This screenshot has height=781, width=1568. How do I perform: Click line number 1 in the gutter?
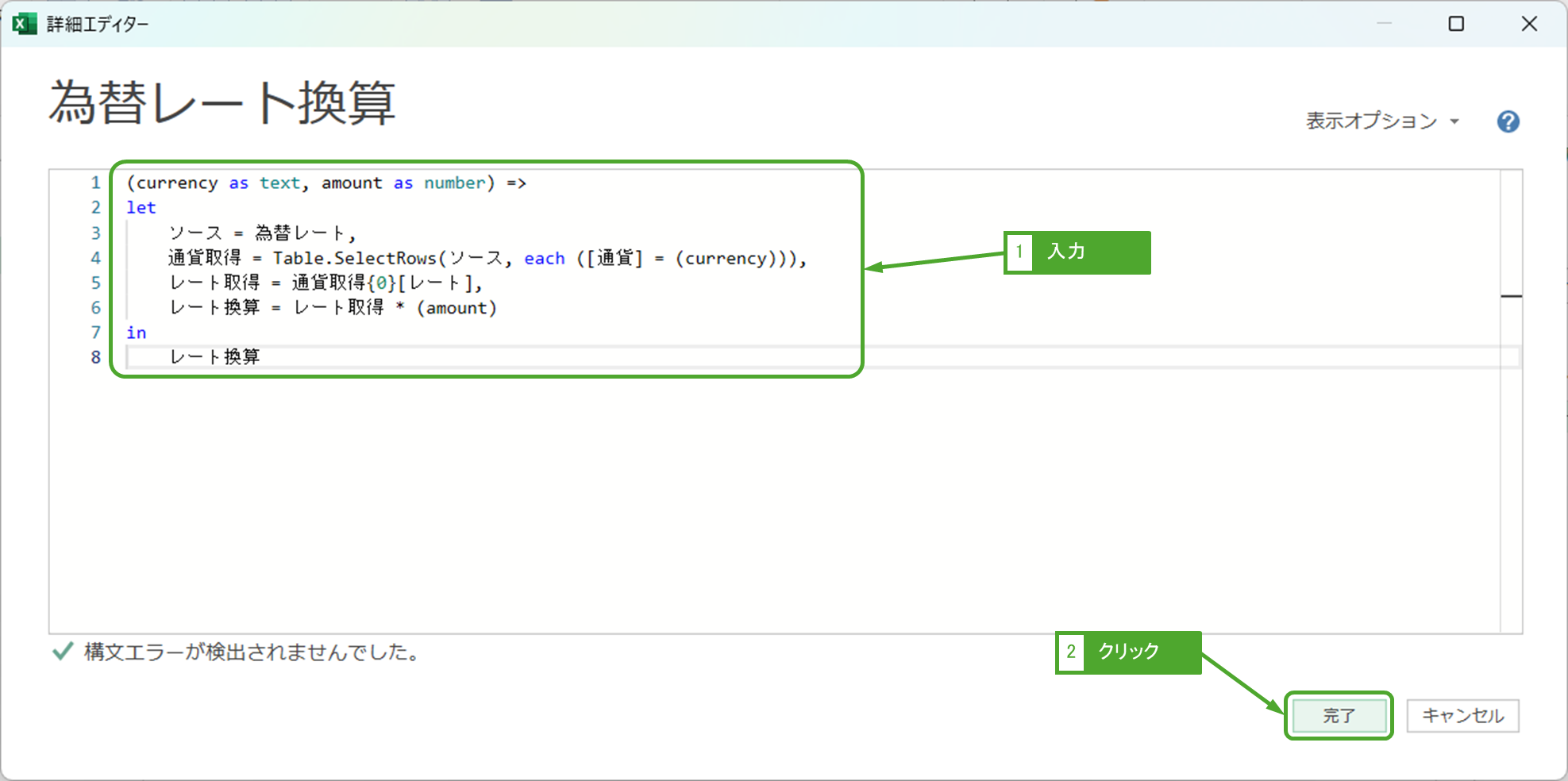(95, 183)
